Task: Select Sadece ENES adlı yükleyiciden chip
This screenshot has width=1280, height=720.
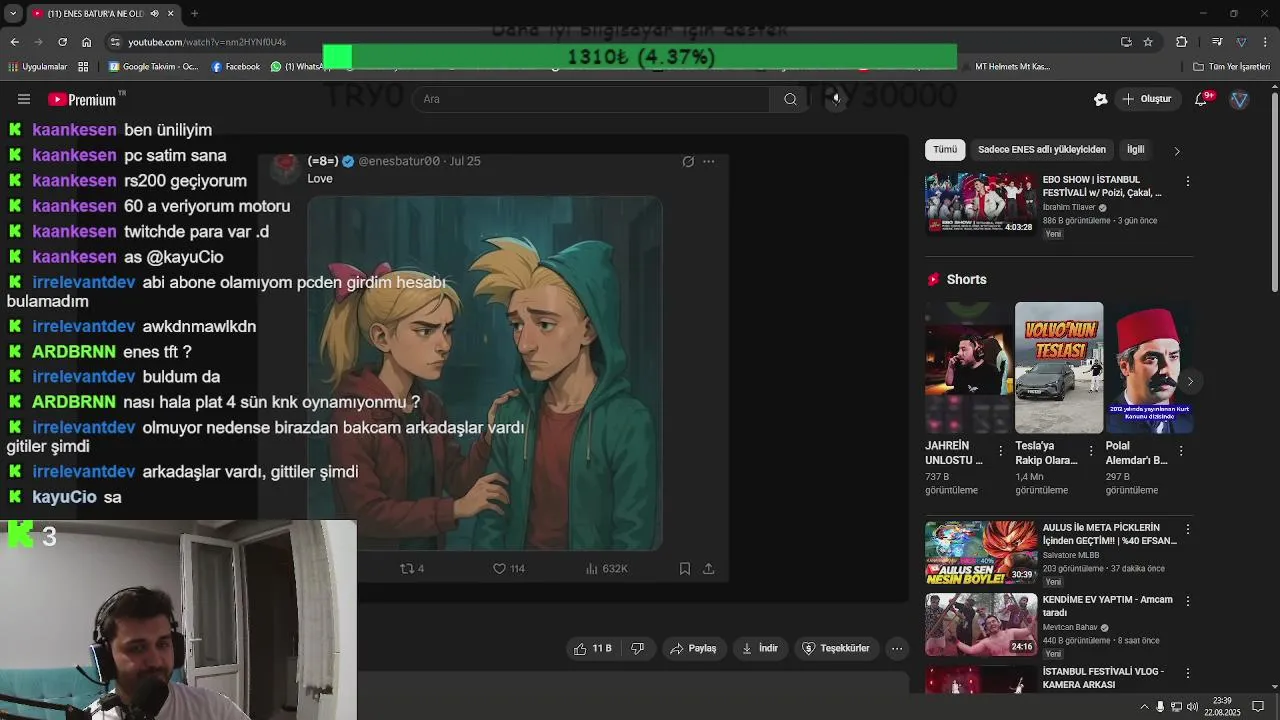Action: (x=1042, y=150)
